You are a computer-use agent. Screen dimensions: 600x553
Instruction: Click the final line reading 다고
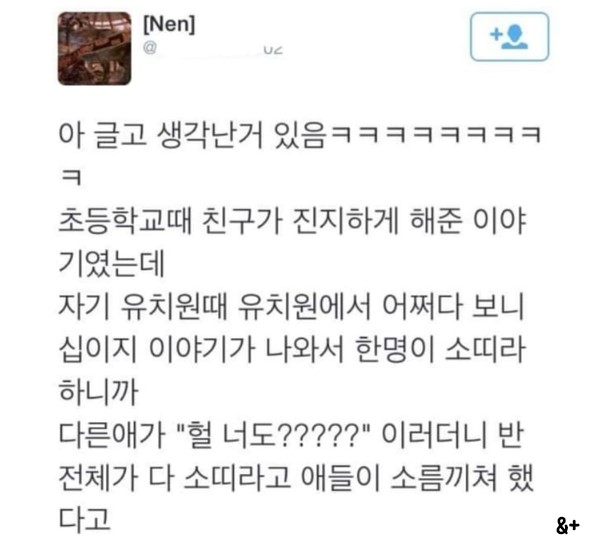(85, 520)
